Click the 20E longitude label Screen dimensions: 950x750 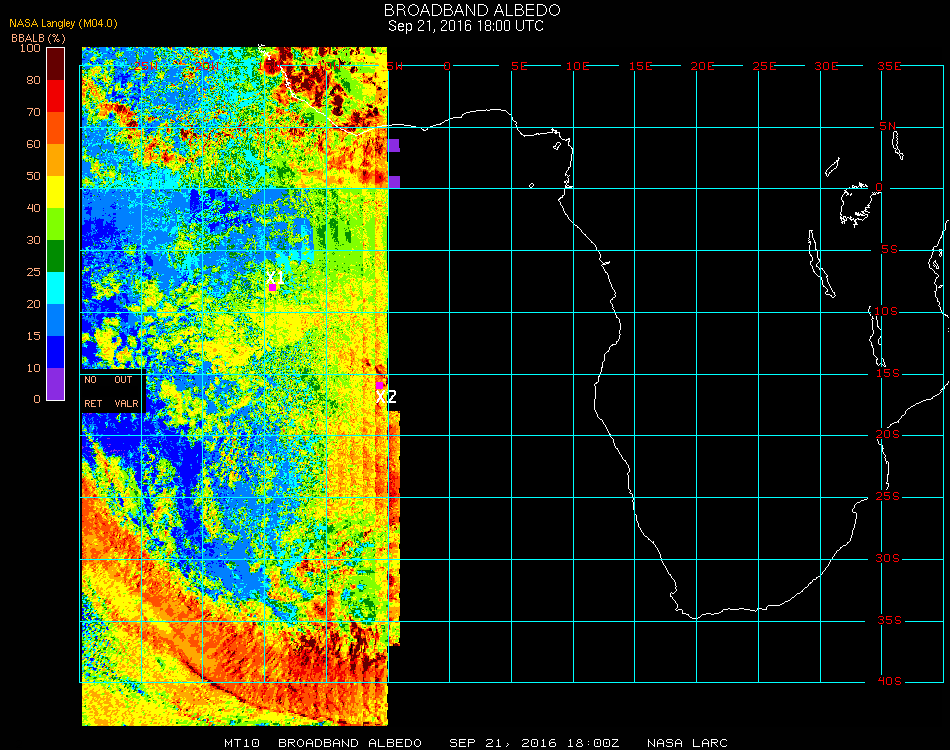702,66
